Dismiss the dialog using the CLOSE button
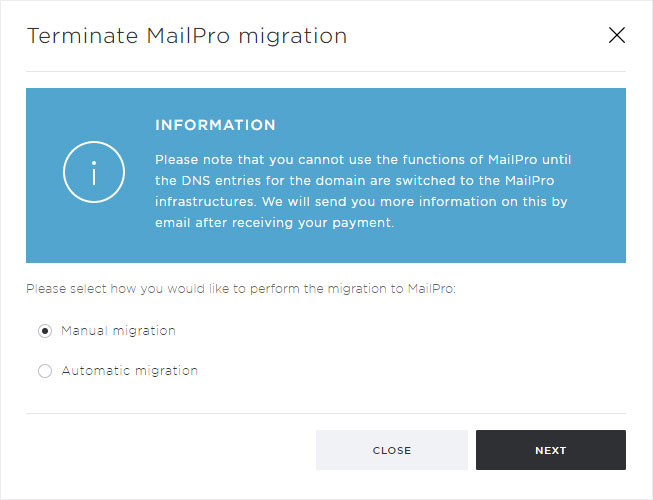This screenshot has width=653, height=500. click(392, 450)
